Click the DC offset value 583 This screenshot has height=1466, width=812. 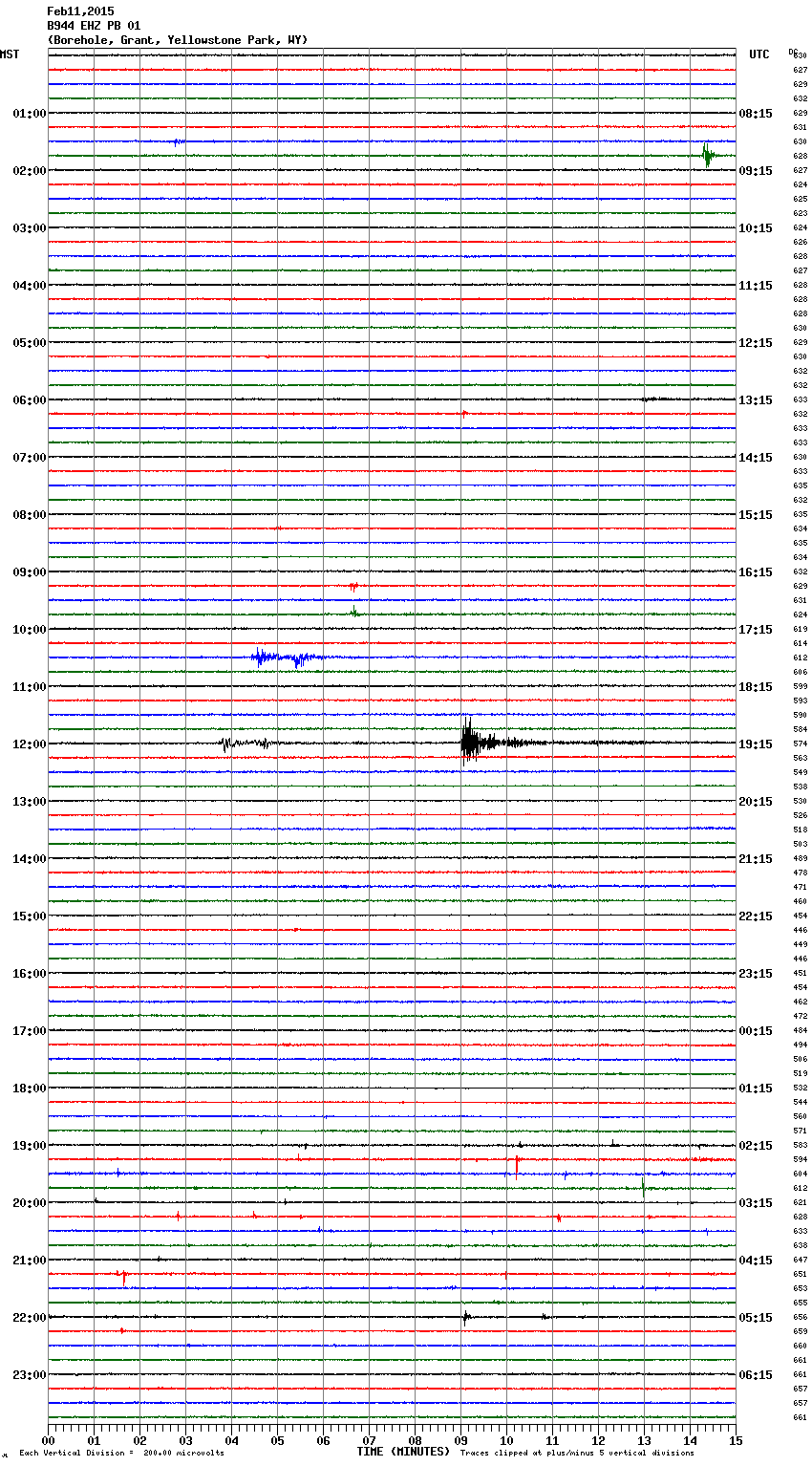[x=800, y=1146]
